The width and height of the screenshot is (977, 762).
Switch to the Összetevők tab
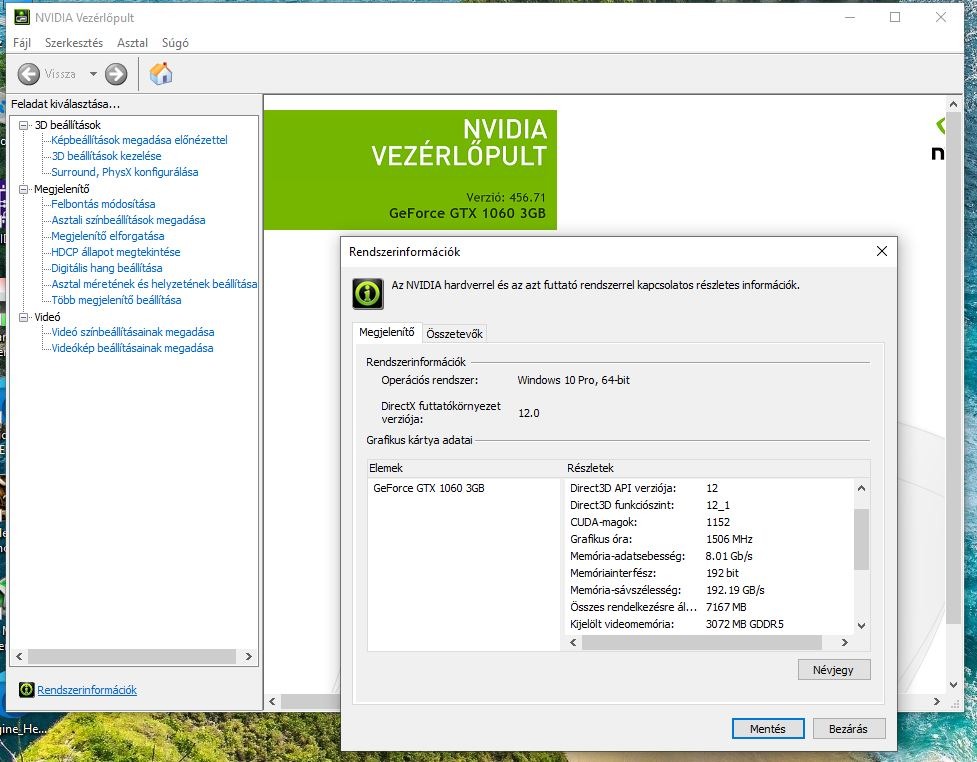point(454,334)
